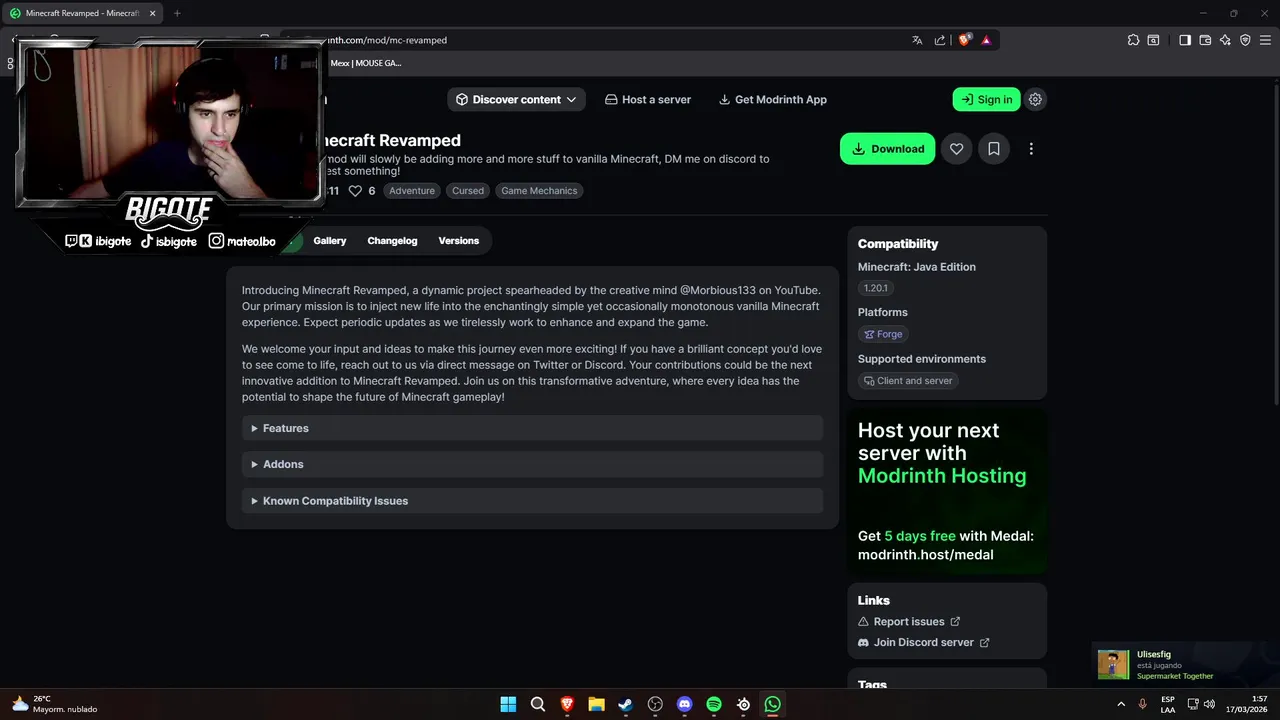Click Host a server link
The width and height of the screenshot is (1280, 720).
648,99
